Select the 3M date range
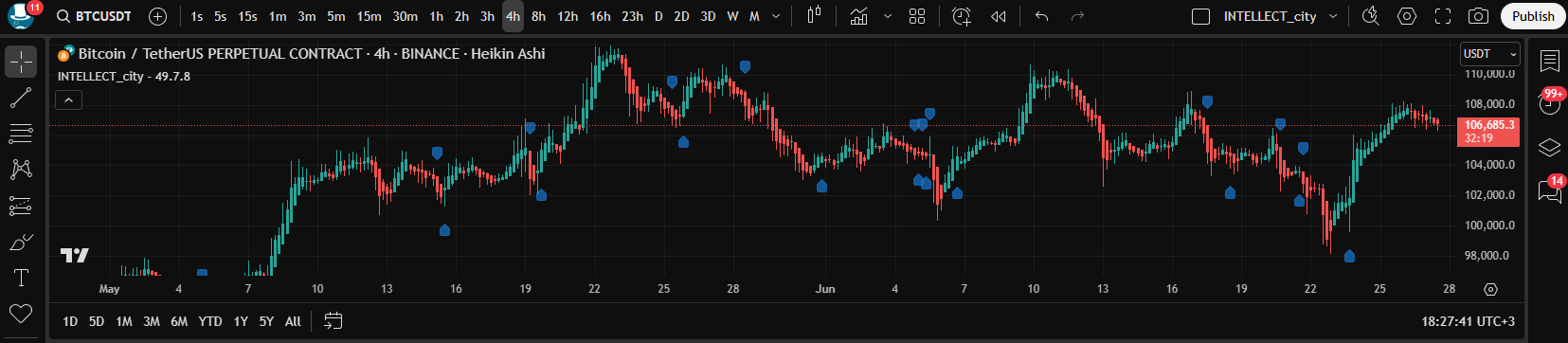Screen dimensions: 1568x343 [x=152, y=321]
